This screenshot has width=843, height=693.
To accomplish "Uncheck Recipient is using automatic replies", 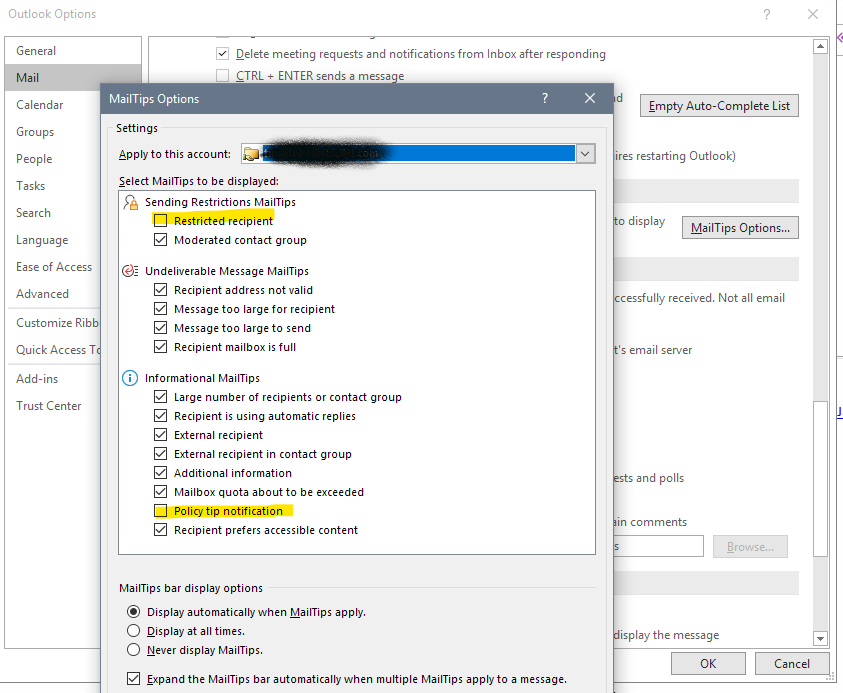I will pos(160,416).
